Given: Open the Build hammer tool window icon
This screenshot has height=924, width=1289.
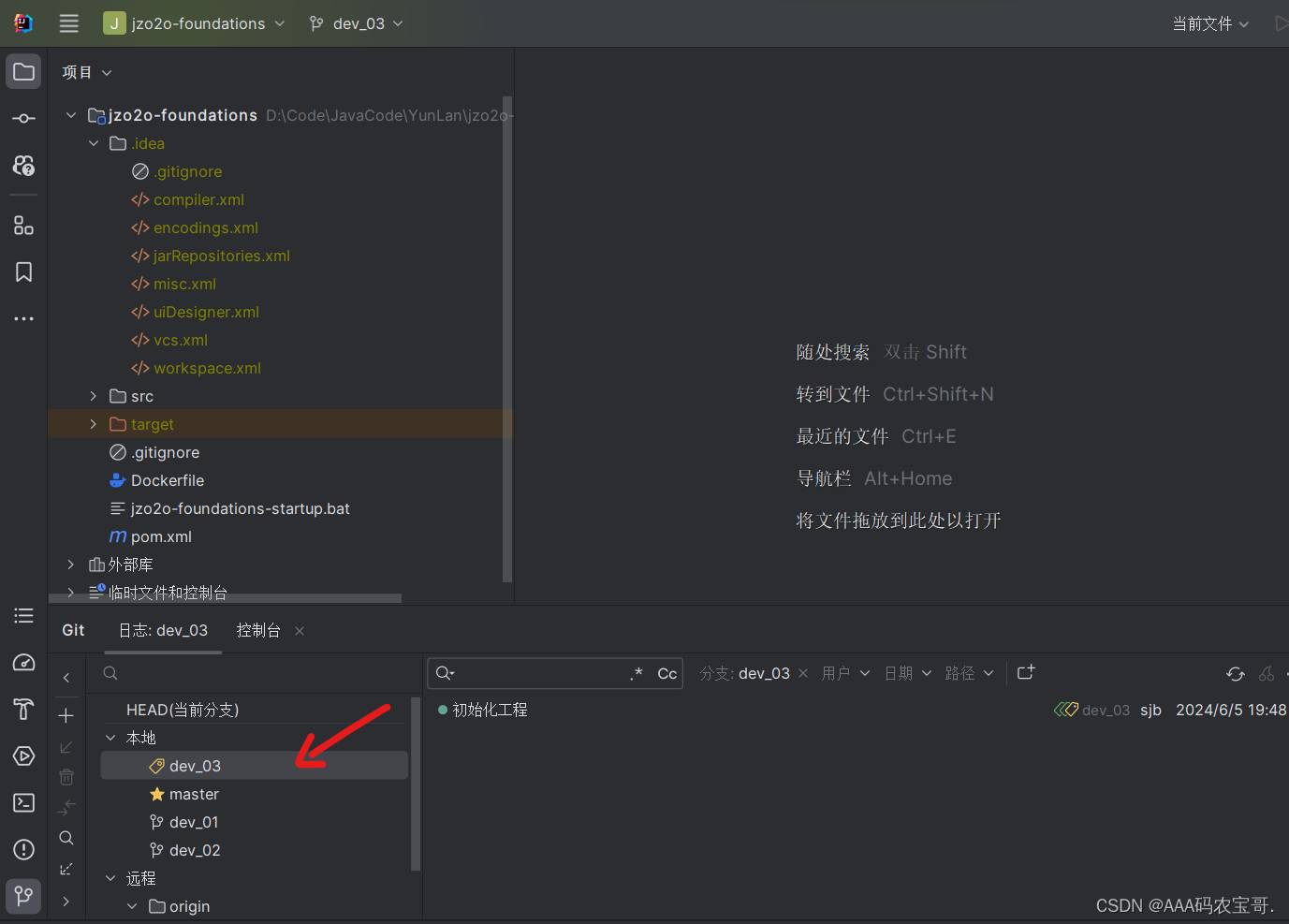Looking at the screenshot, I should point(24,710).
